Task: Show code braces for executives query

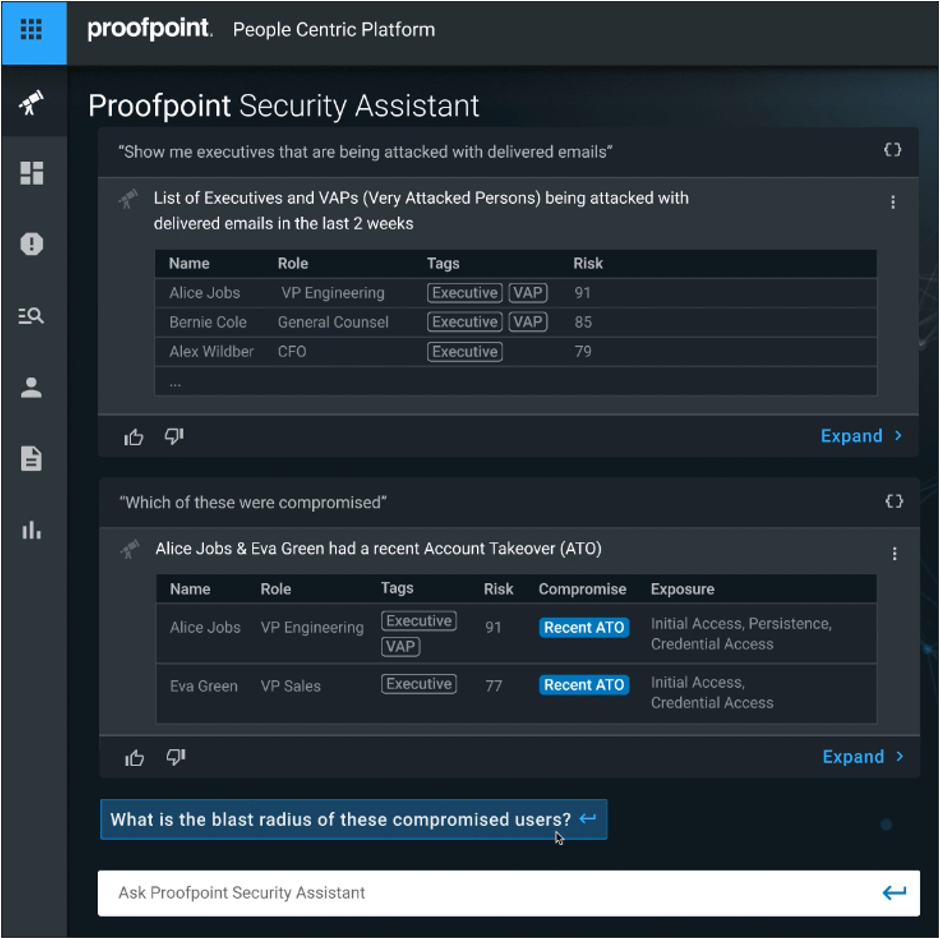Action: [893, 150]
